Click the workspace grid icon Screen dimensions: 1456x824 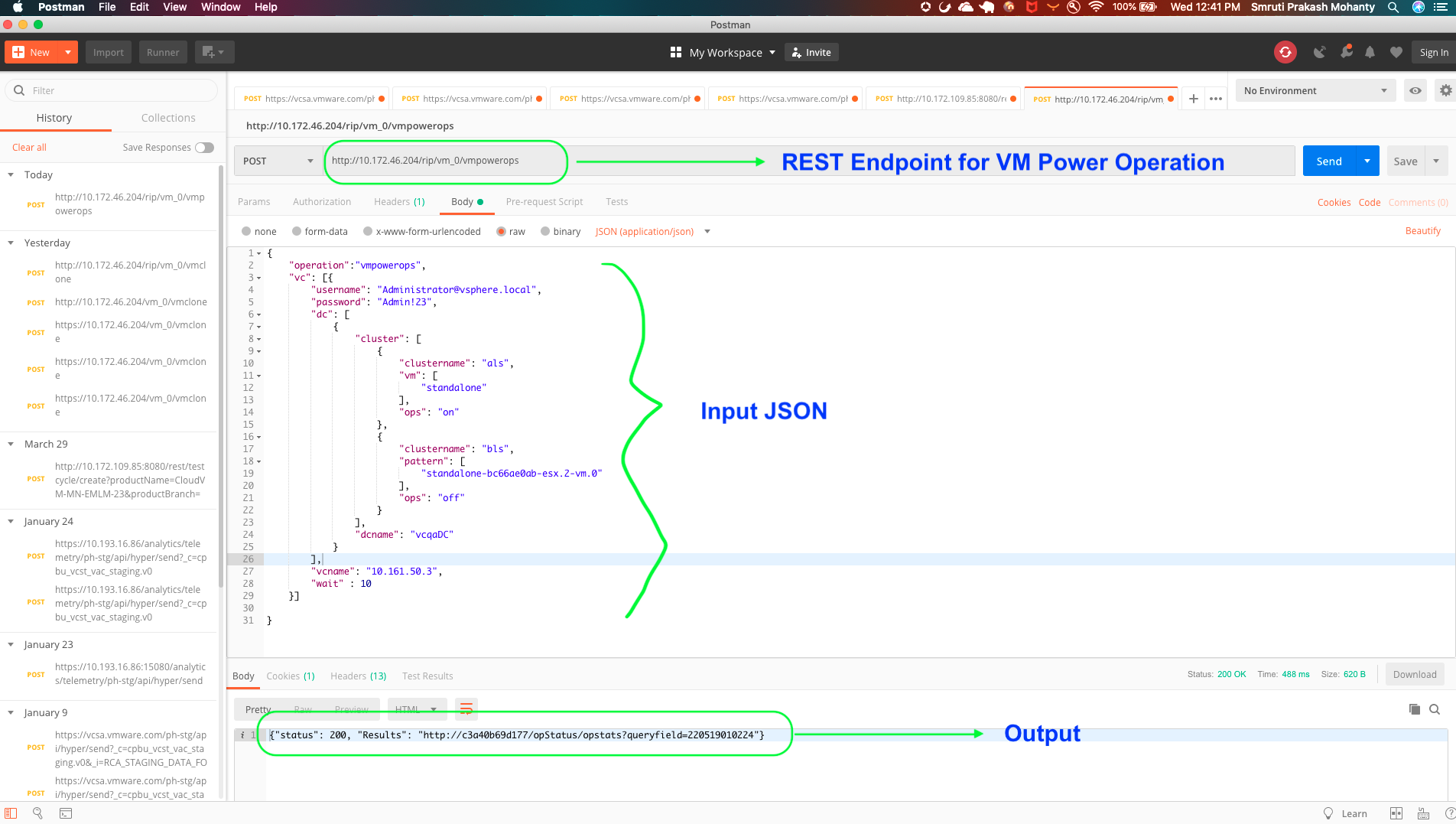pos(675,52)
